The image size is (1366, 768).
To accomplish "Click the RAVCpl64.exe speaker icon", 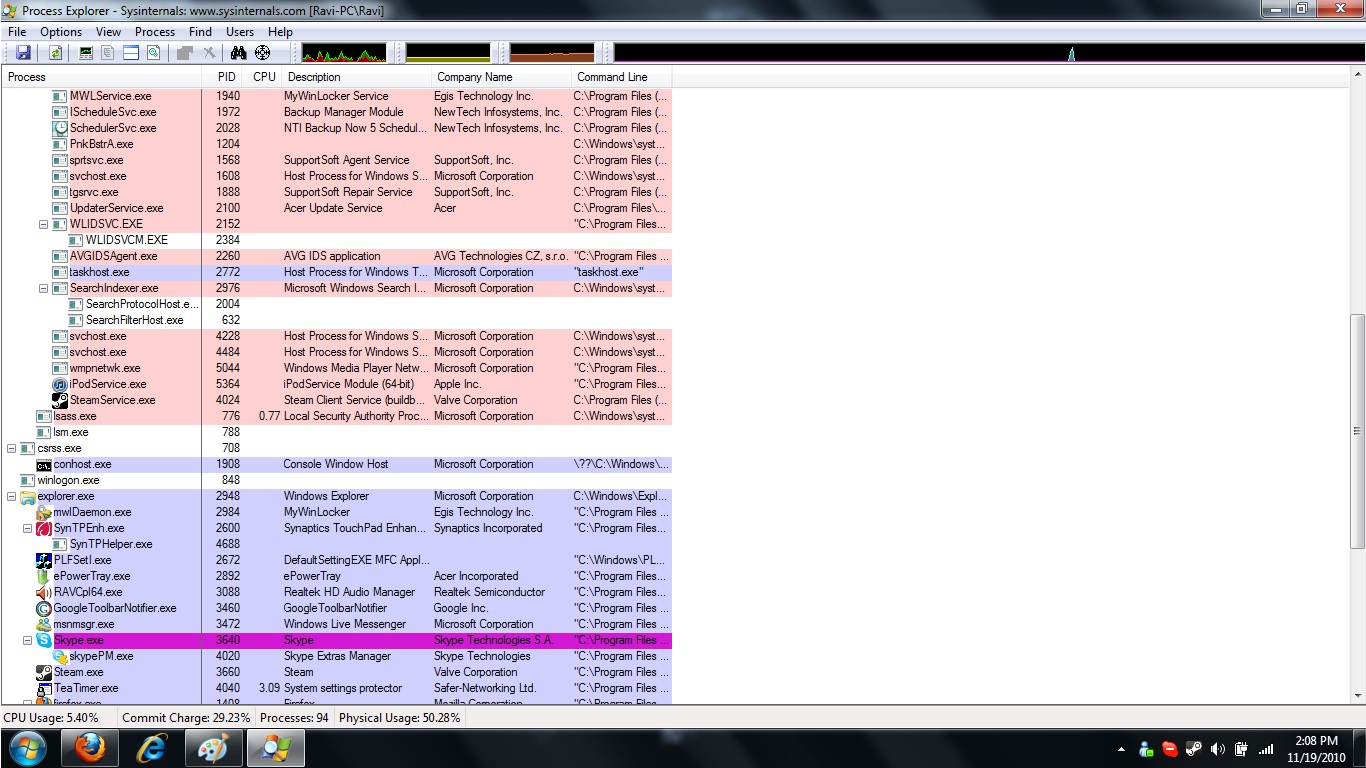I will 44,592.
